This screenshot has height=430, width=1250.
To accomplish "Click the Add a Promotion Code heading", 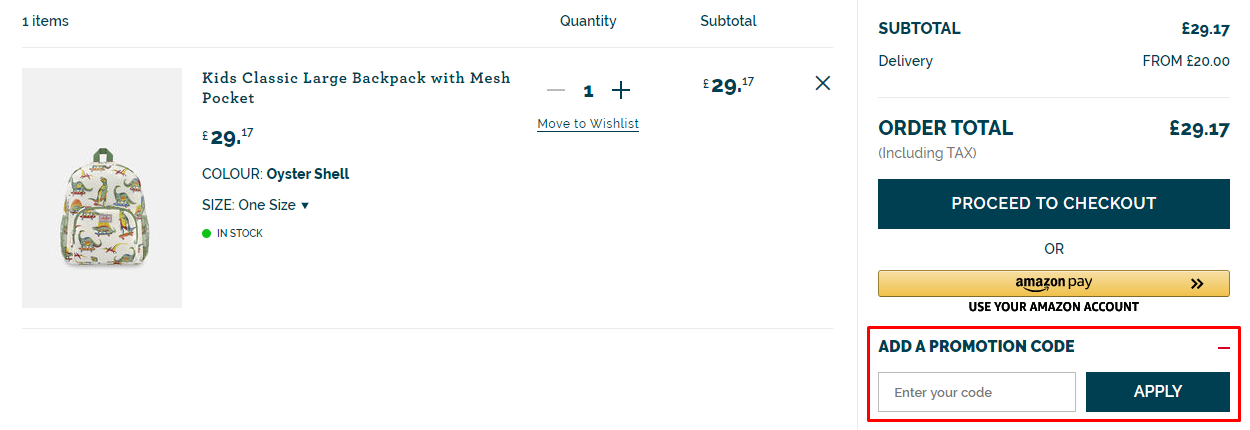I will [x=976, y=347].
